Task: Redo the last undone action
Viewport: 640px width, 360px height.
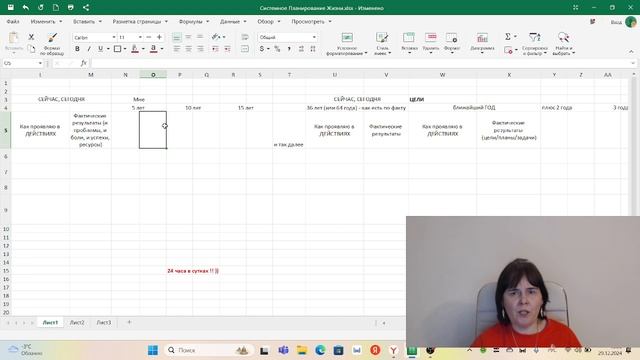Action: point(40,7)
